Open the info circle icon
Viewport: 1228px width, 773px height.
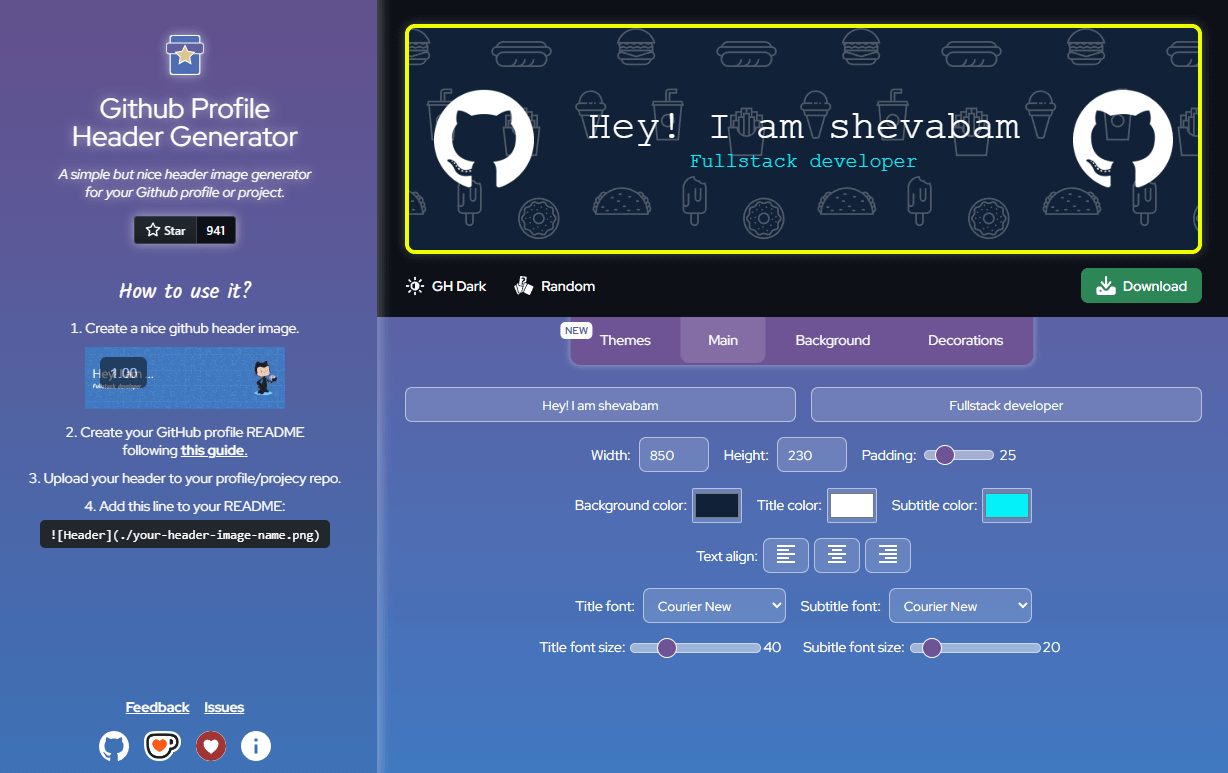point(256,746)
